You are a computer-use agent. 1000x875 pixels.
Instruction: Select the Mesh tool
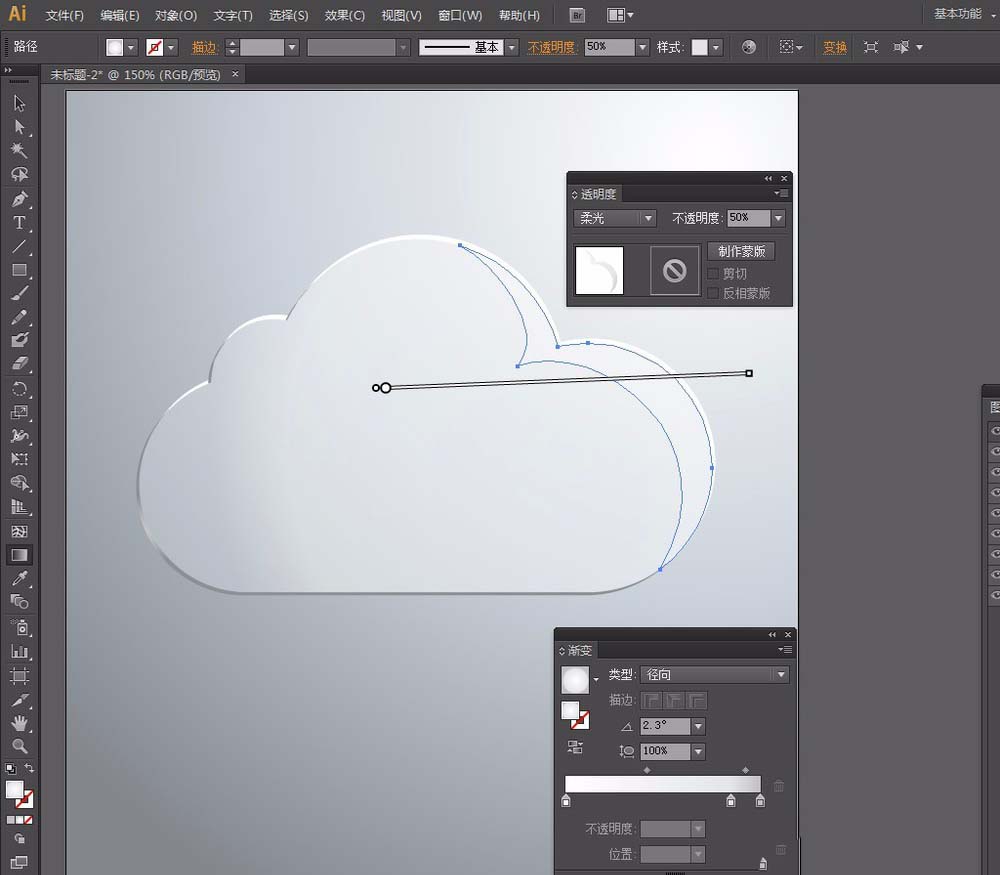point(19,531)
